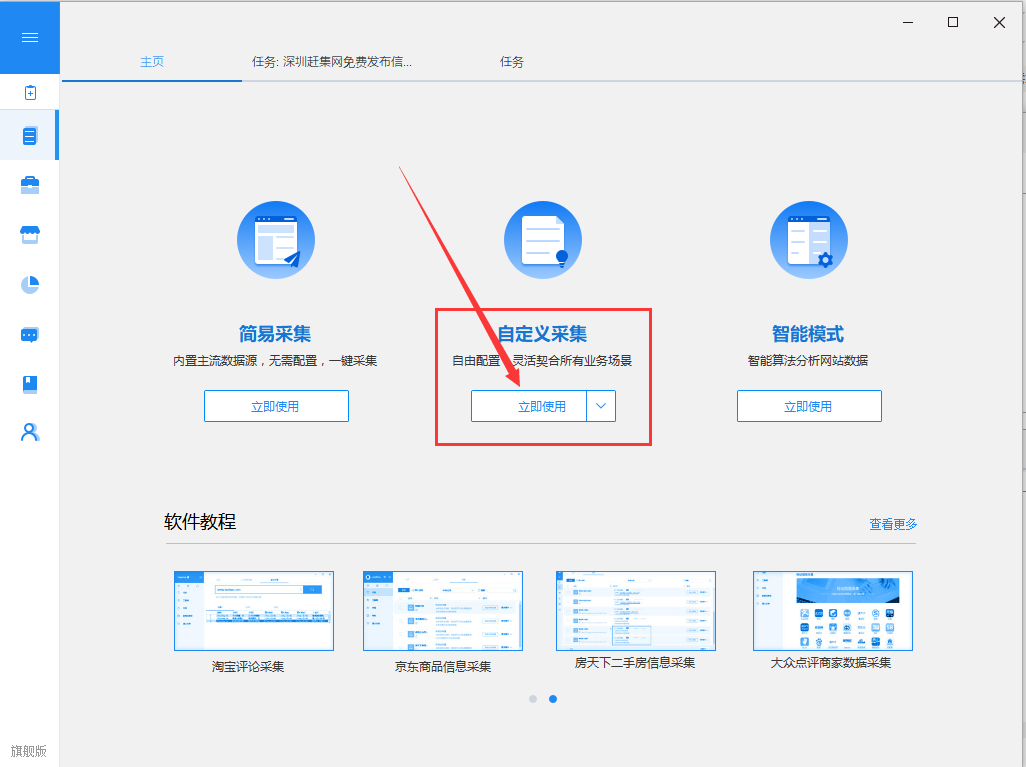The width and height of the screenshot is (1026, 767).
Task: Select the task list document icon
Action: (29, 135)
